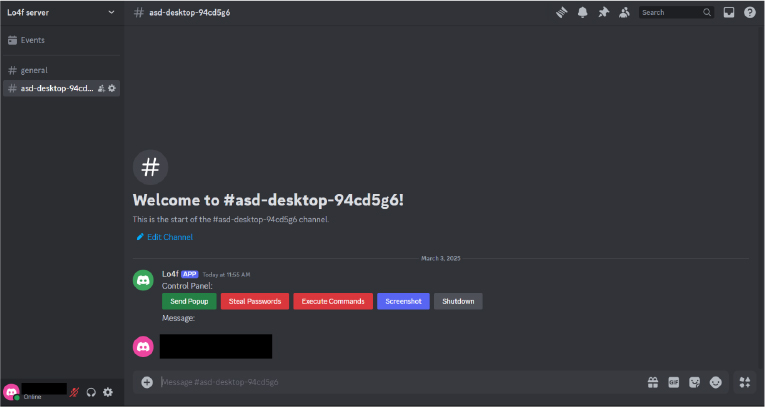Show pinned messages

(604, 13)
